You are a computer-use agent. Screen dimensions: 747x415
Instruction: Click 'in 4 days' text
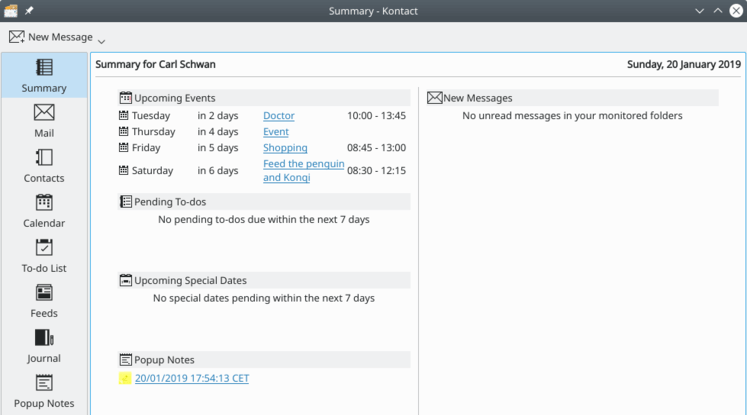[218, 132]
